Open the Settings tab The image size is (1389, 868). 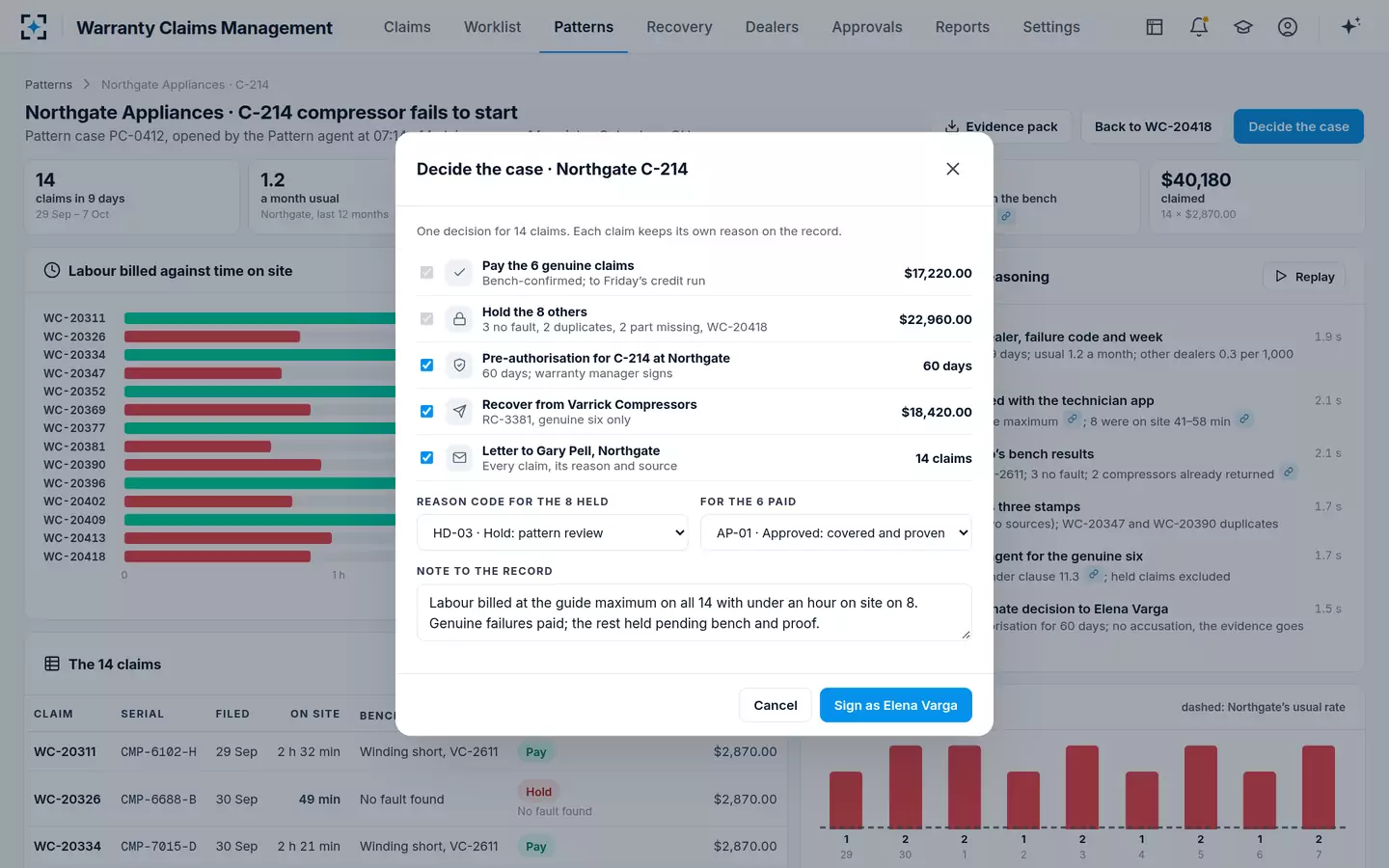point(1051,27)
